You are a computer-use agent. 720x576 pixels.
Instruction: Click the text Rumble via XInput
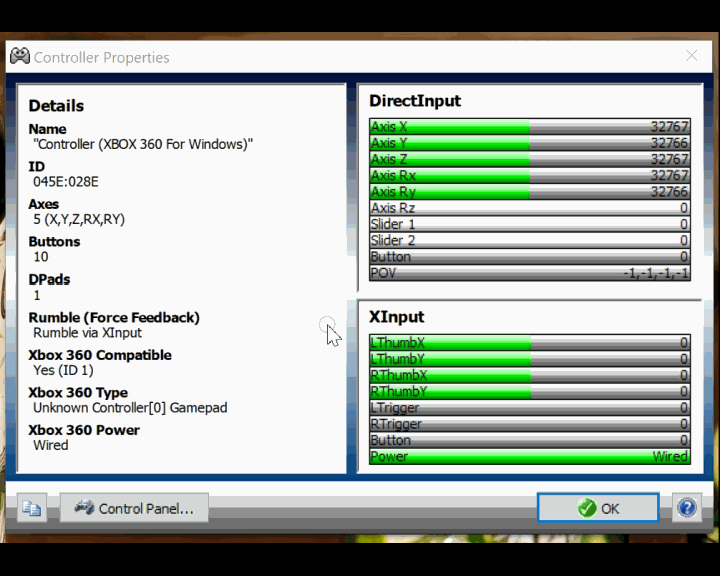[x=87, y=333]
